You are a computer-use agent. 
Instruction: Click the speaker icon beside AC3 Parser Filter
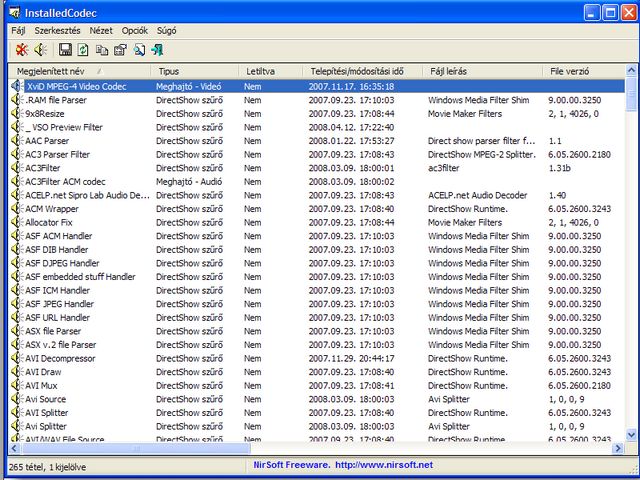[x=17, y=154]
